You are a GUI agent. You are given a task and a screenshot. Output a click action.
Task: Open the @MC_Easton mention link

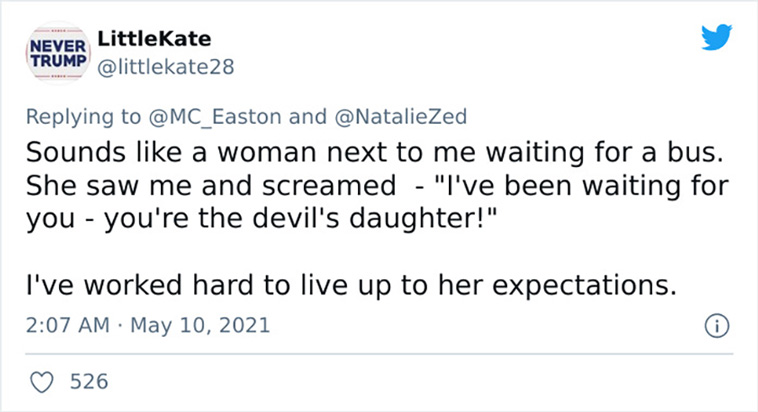[x=215, y=117]
